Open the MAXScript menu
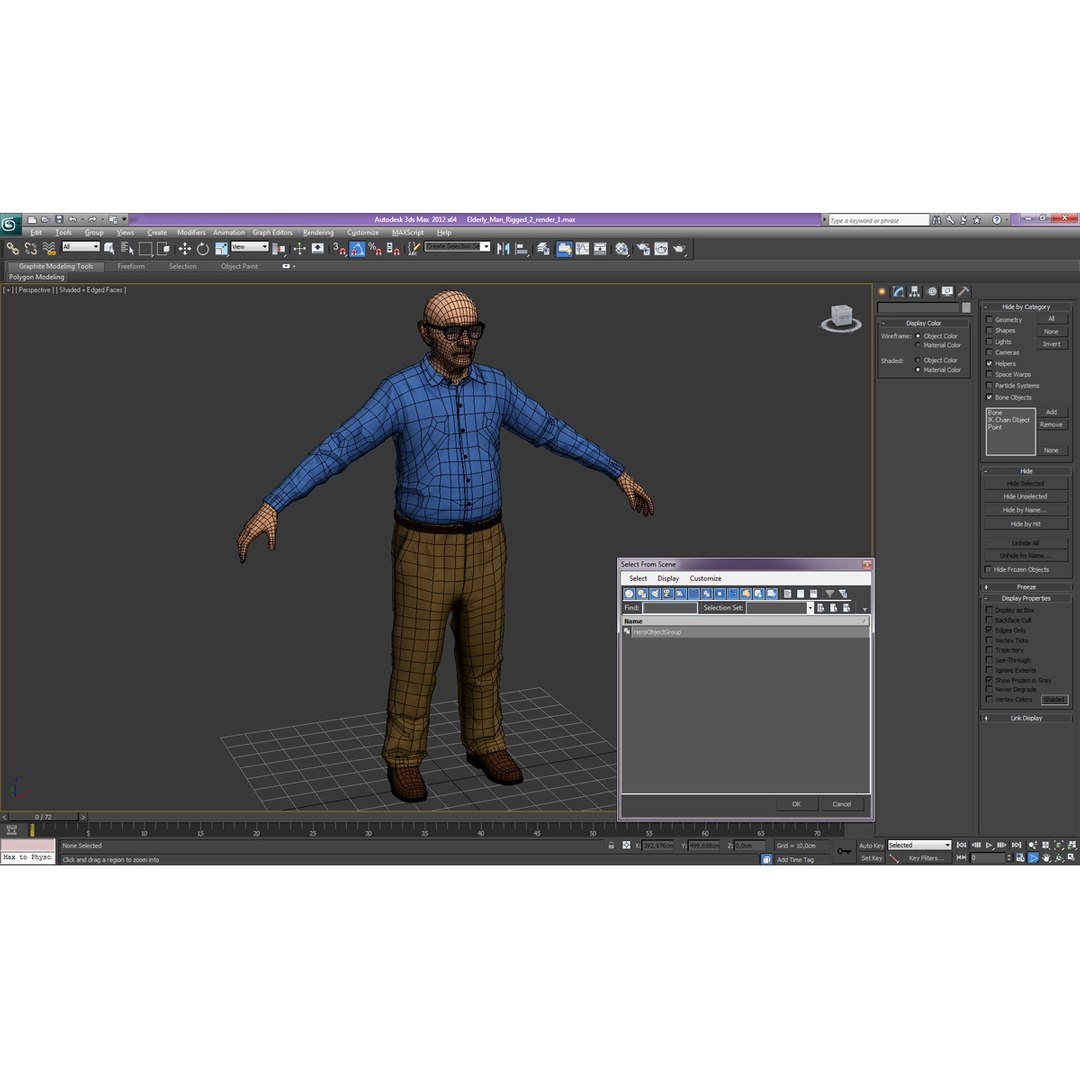1080x1080 pixels. tap(408, 233)
